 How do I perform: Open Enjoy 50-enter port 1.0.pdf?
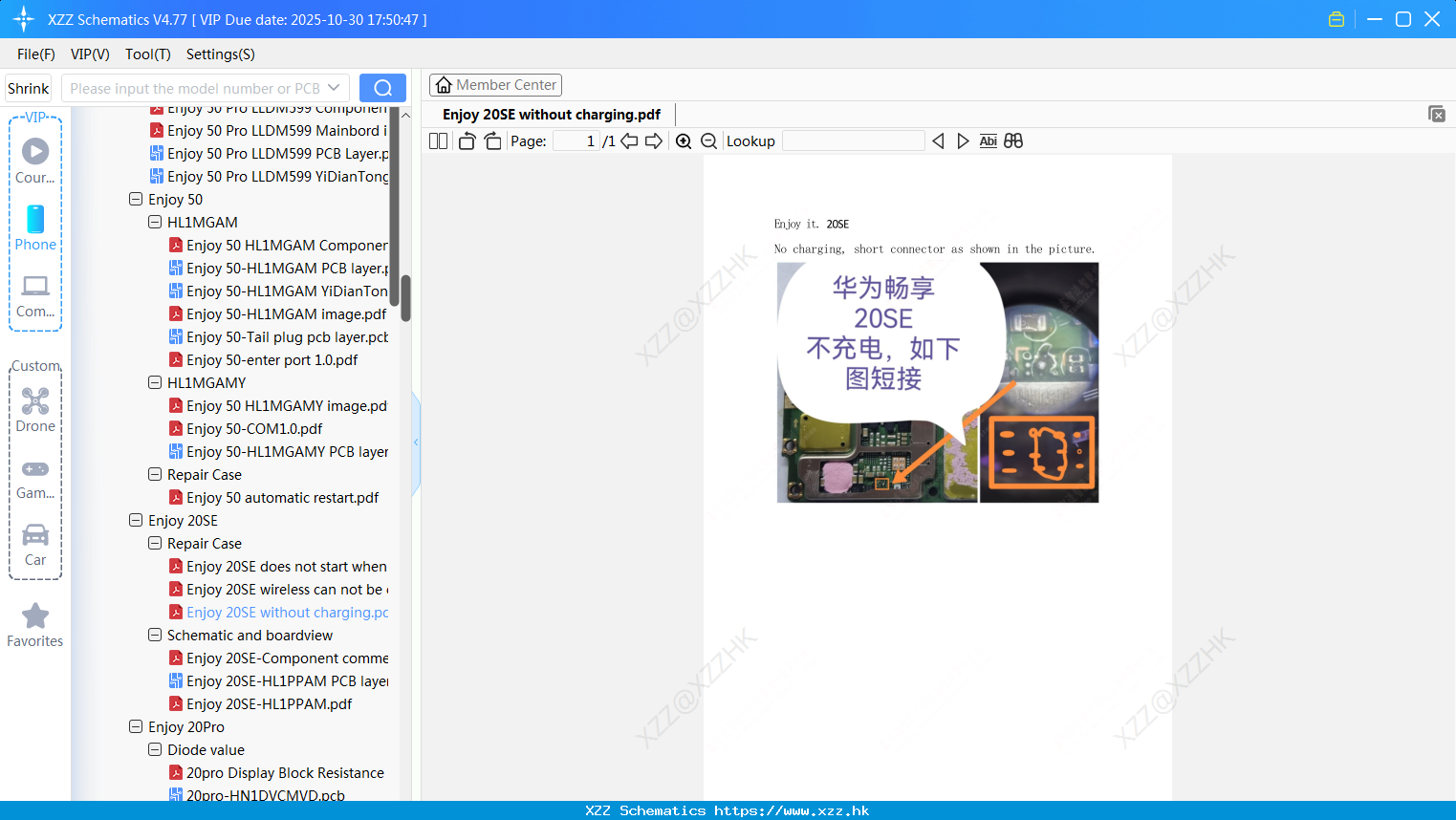pos(263,359)
